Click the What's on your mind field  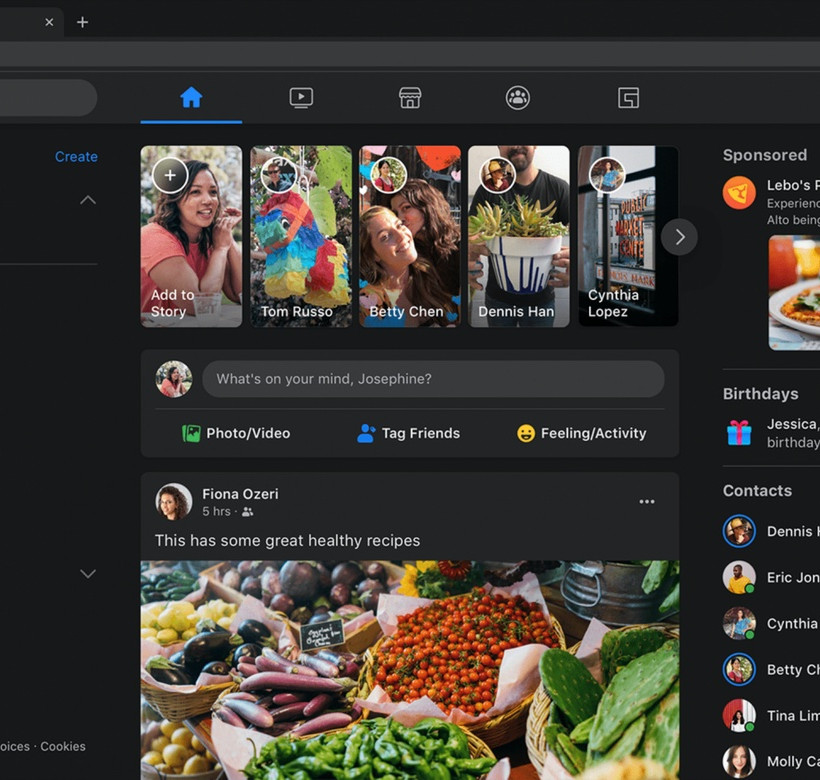(433, 379)
